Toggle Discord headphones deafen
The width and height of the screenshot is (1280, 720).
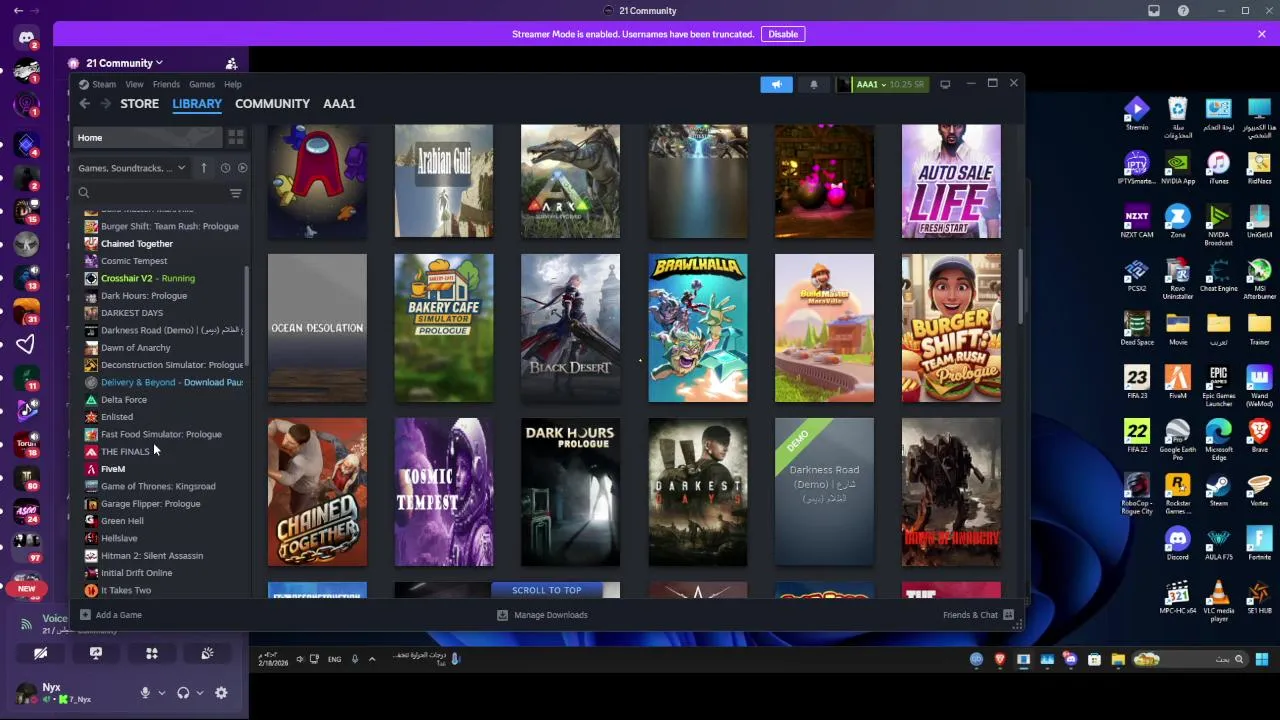click(x=183, y=693)
